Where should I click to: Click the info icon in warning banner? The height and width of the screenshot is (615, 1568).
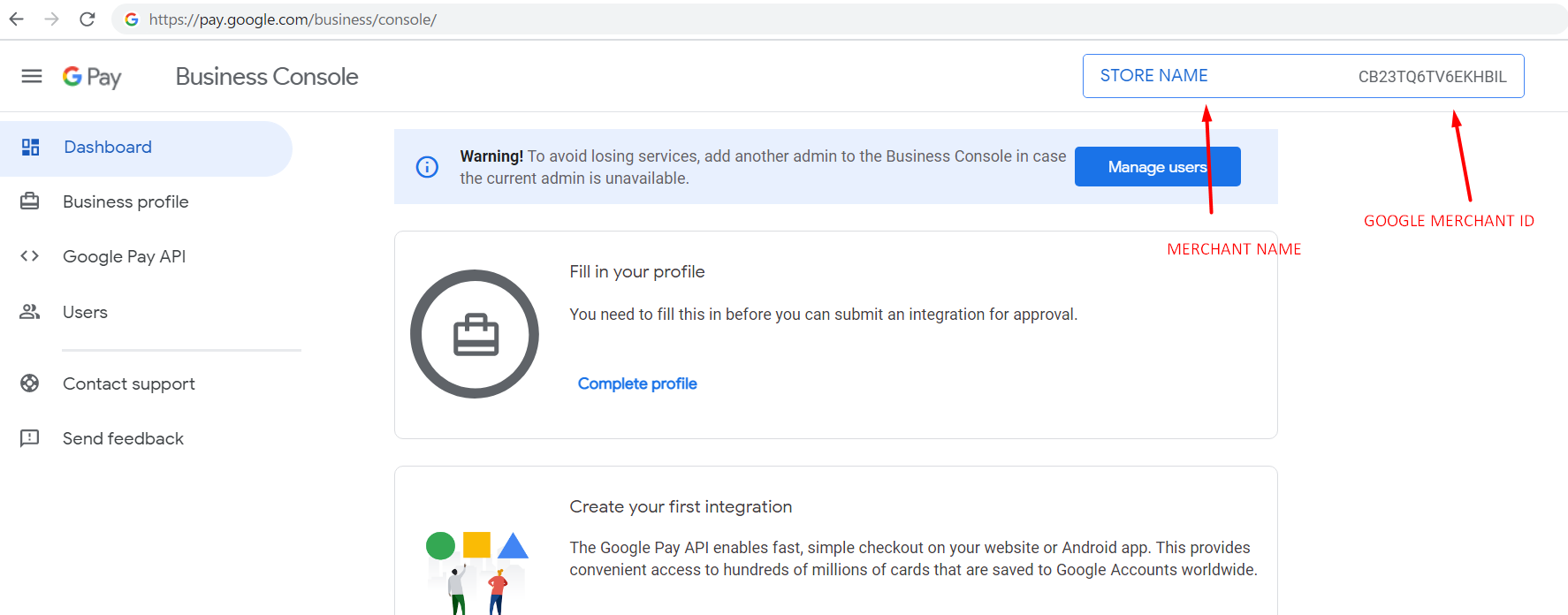[x=427, y=167]
